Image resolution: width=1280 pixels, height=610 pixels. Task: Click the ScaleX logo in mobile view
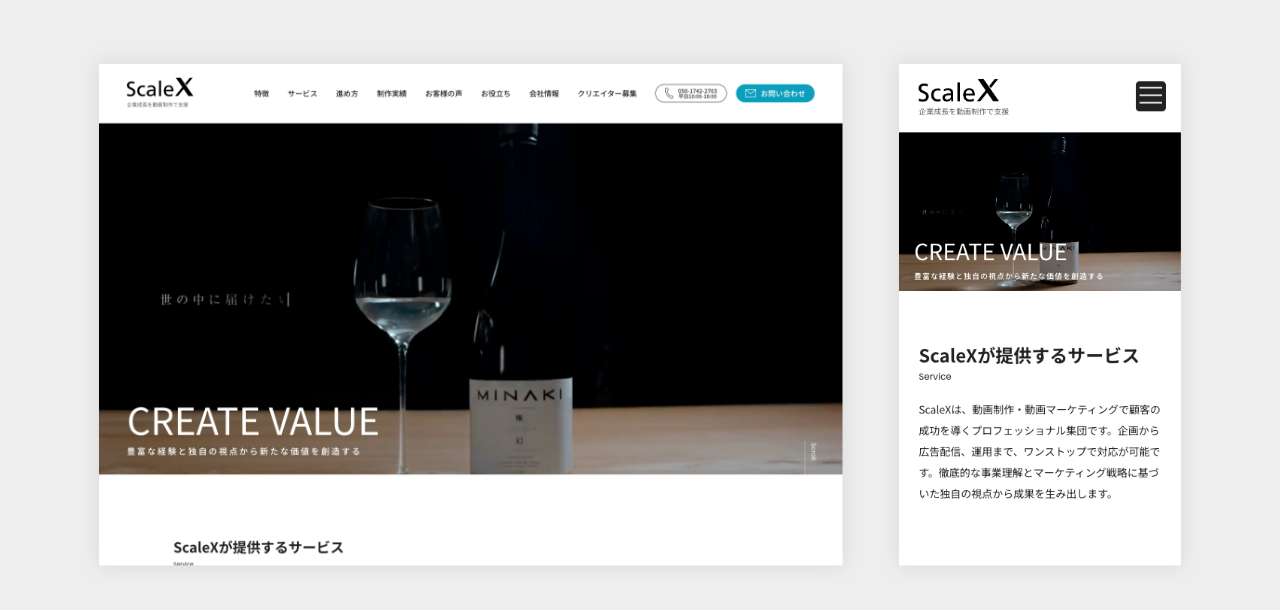962,97
